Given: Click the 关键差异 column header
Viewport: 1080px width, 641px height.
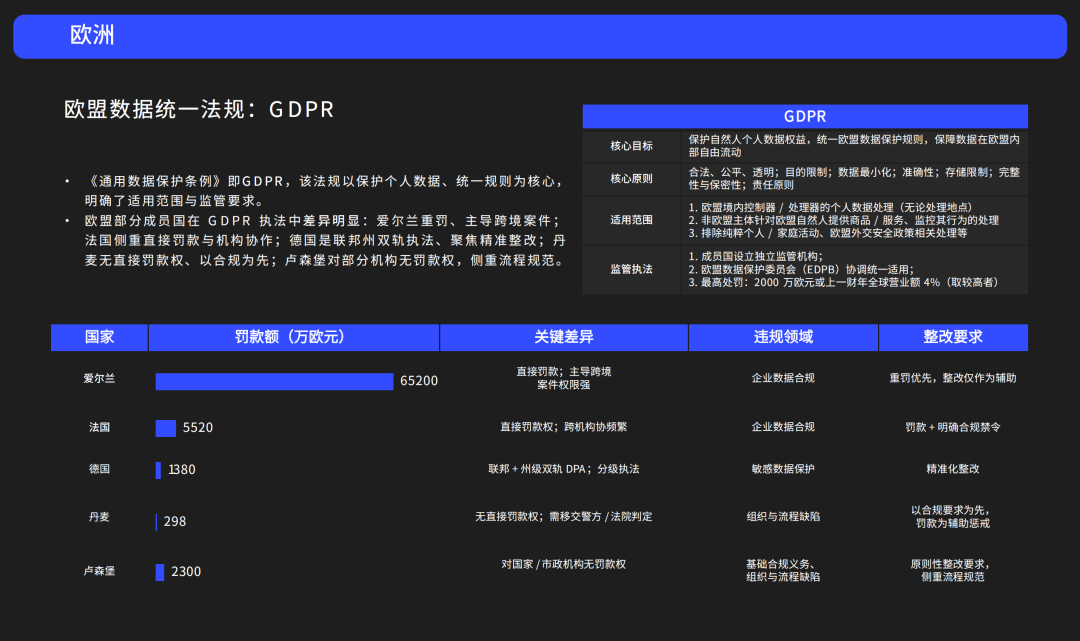Looking at the screenshot, I should coord(563,338).
